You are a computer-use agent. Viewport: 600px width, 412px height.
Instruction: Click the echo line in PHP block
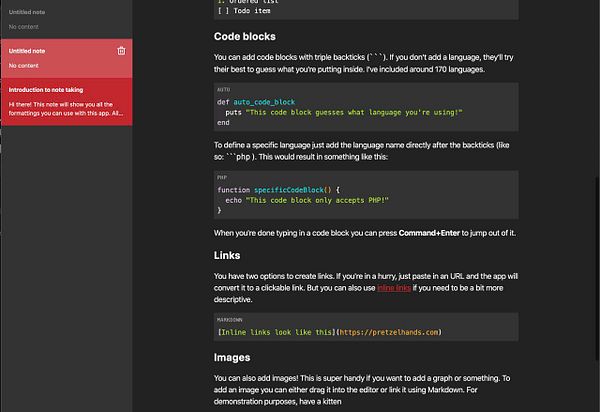pos(307,200)
